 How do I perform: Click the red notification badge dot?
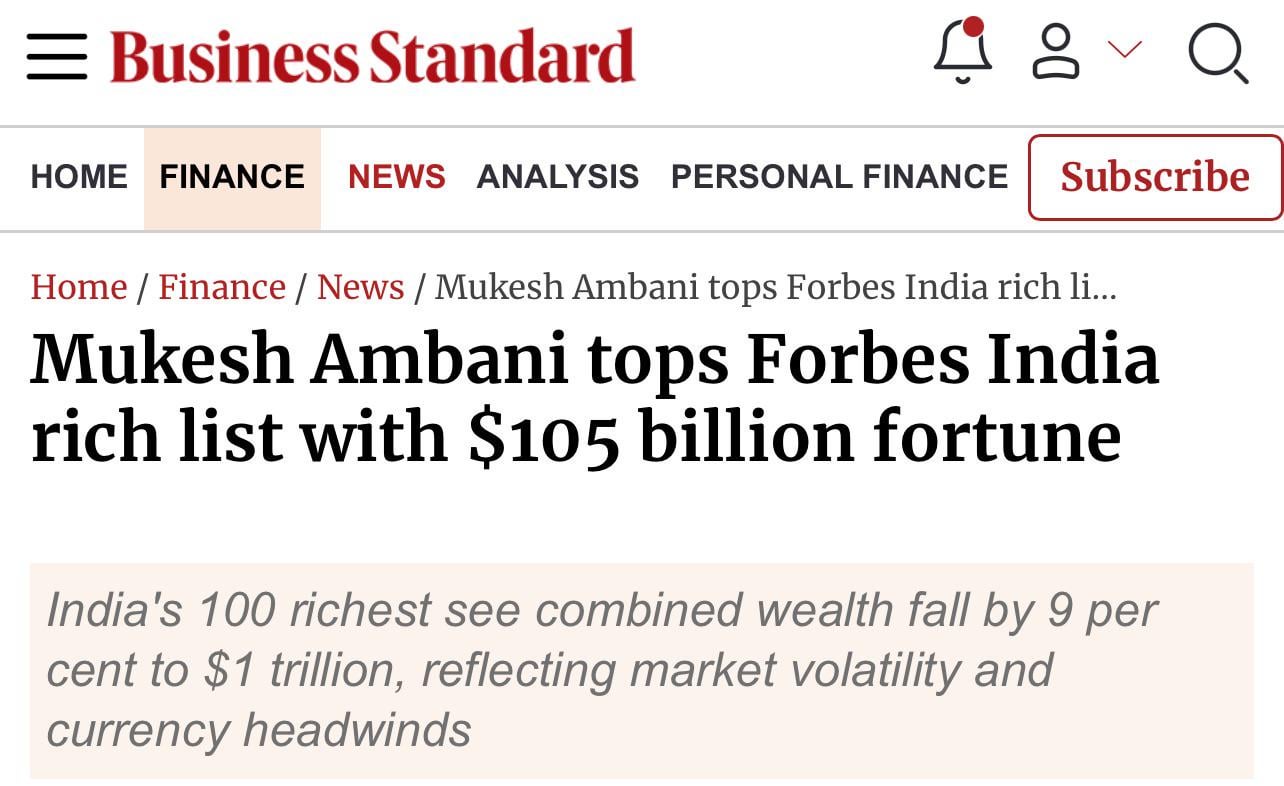point(973,27)
